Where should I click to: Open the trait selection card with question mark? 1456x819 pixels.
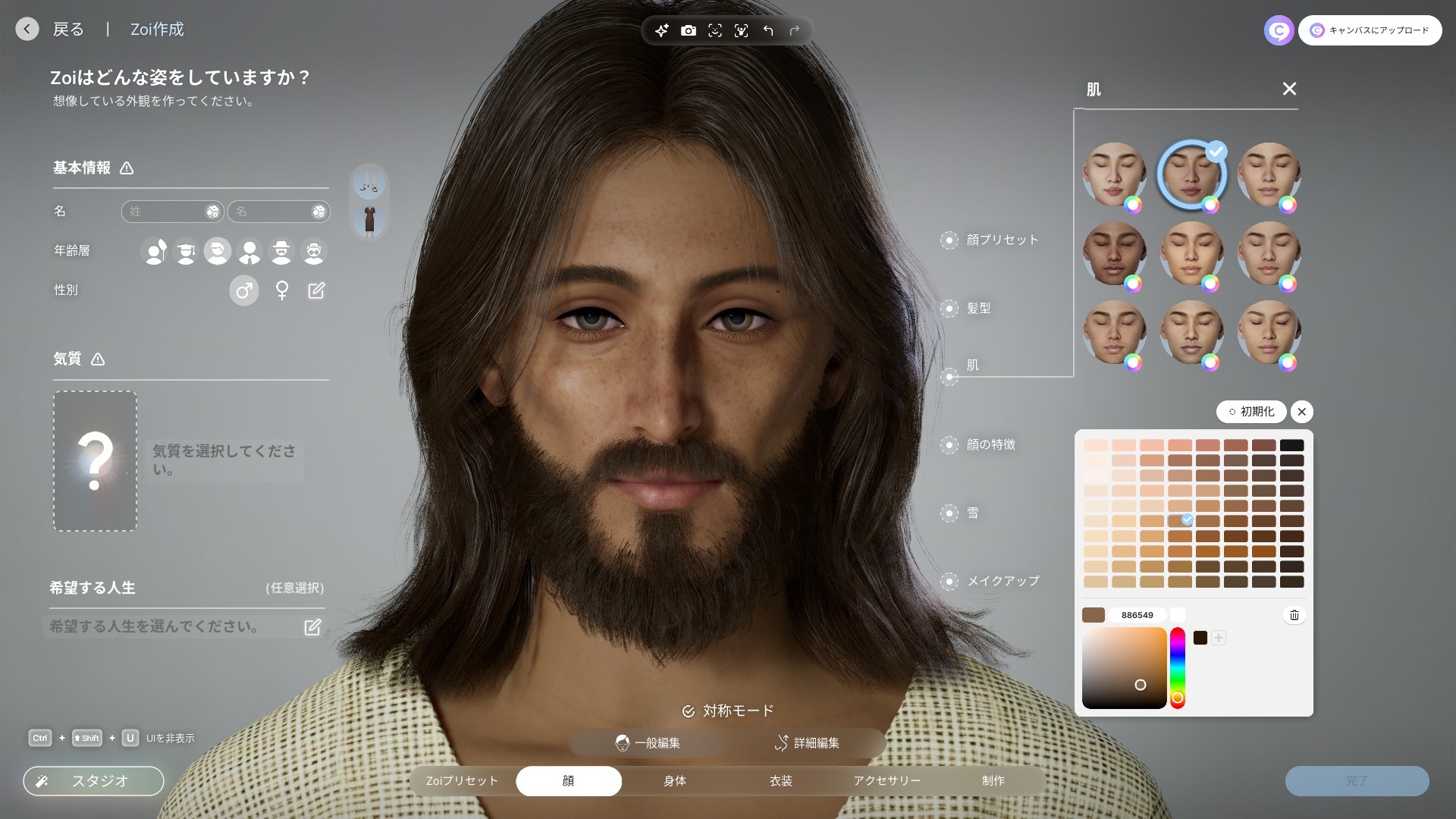96,461
